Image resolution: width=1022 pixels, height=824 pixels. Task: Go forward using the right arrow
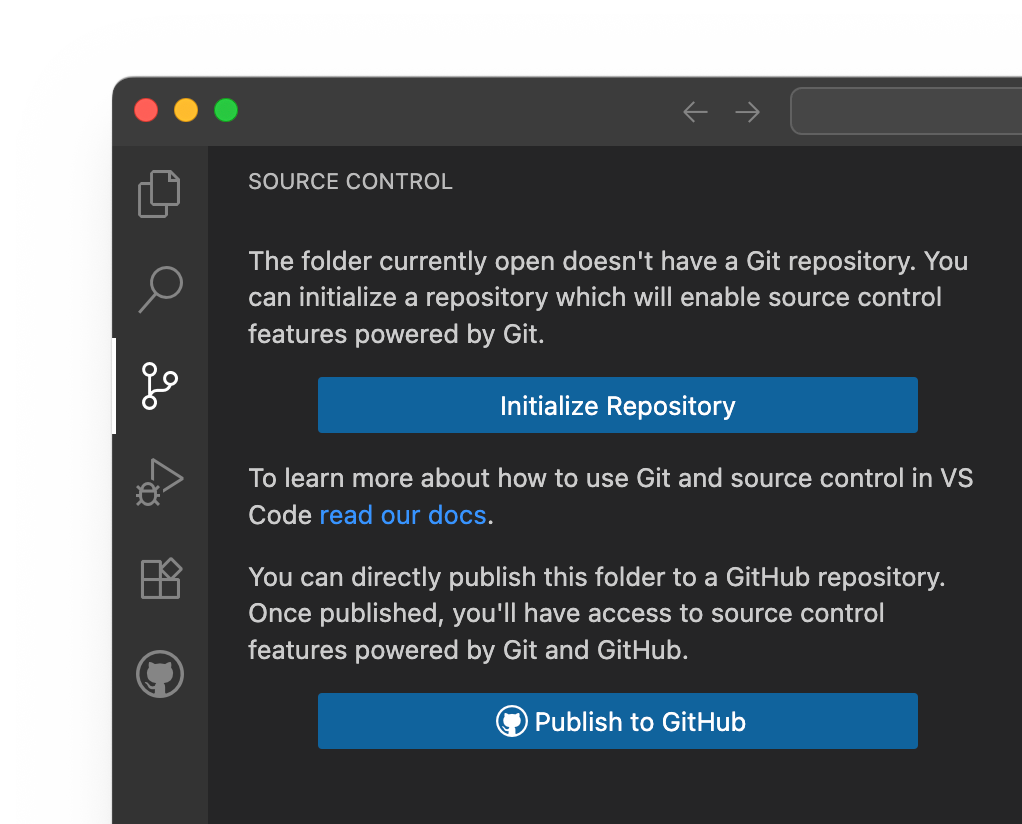tap(747, 112)
